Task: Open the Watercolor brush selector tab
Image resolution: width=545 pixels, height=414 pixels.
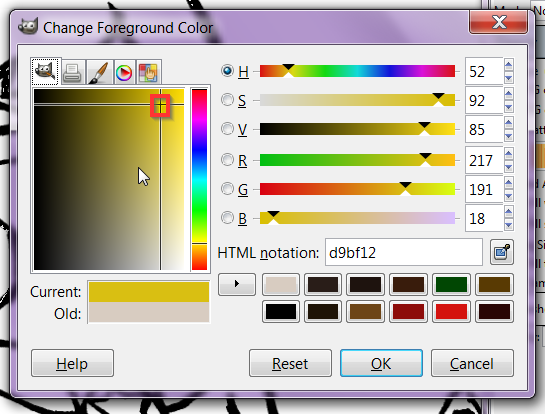Action: (99, 72)
